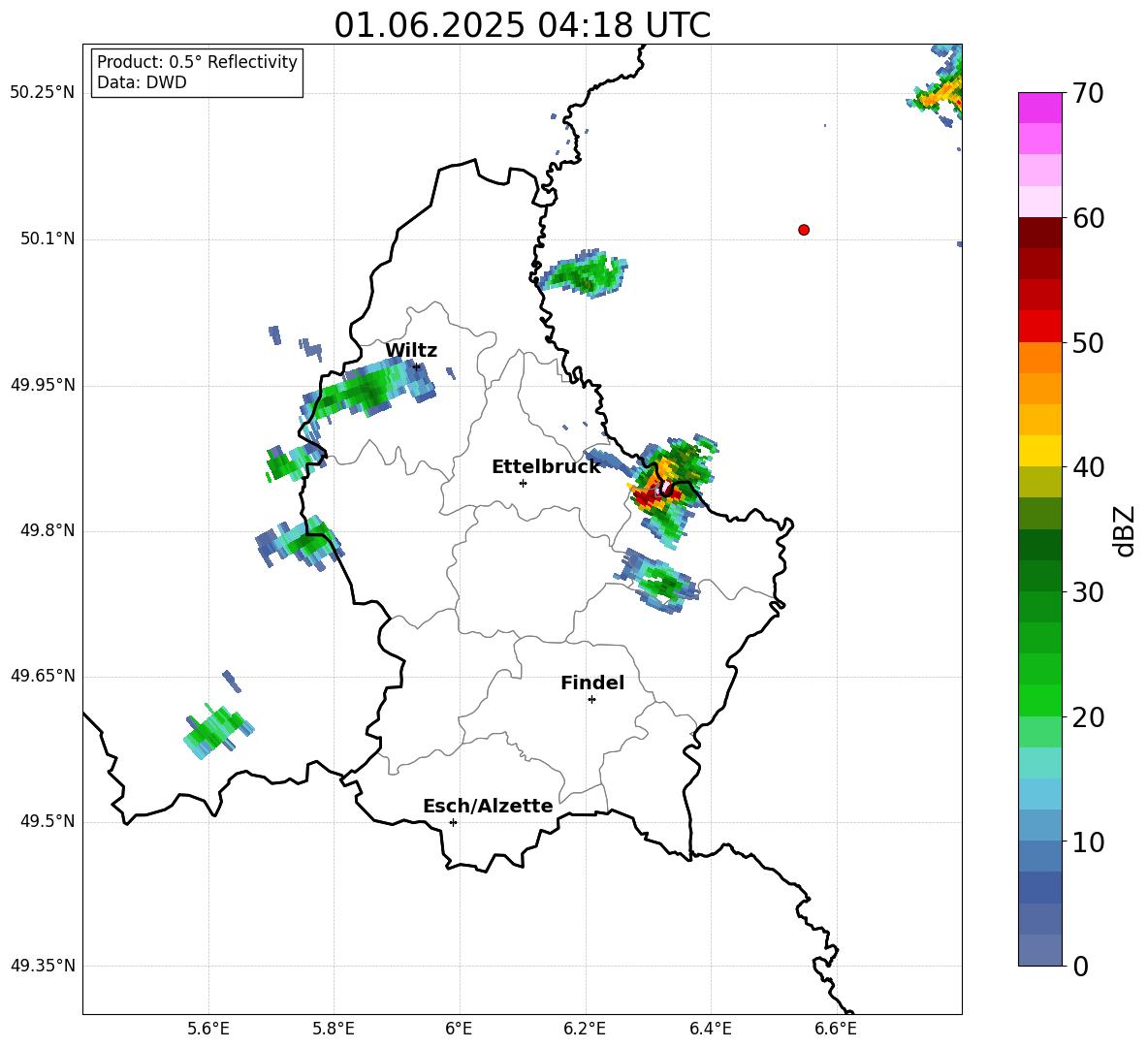Click the Wiltz station cross marker
The width and height of the screenshot is (1148, 1048).
tap(416, 366)
